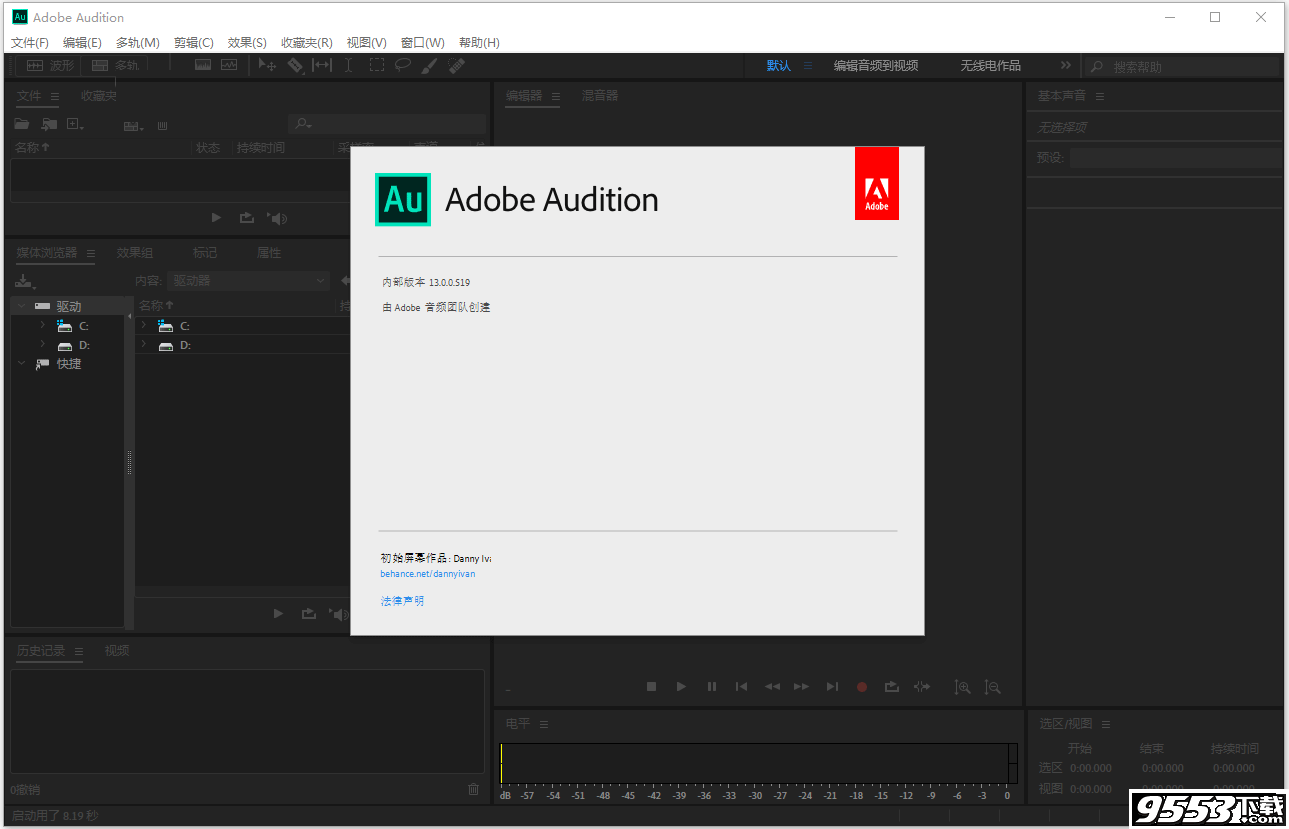1289x829 pixels.
Task: Select the Slip tool
Action: point(321,65)
